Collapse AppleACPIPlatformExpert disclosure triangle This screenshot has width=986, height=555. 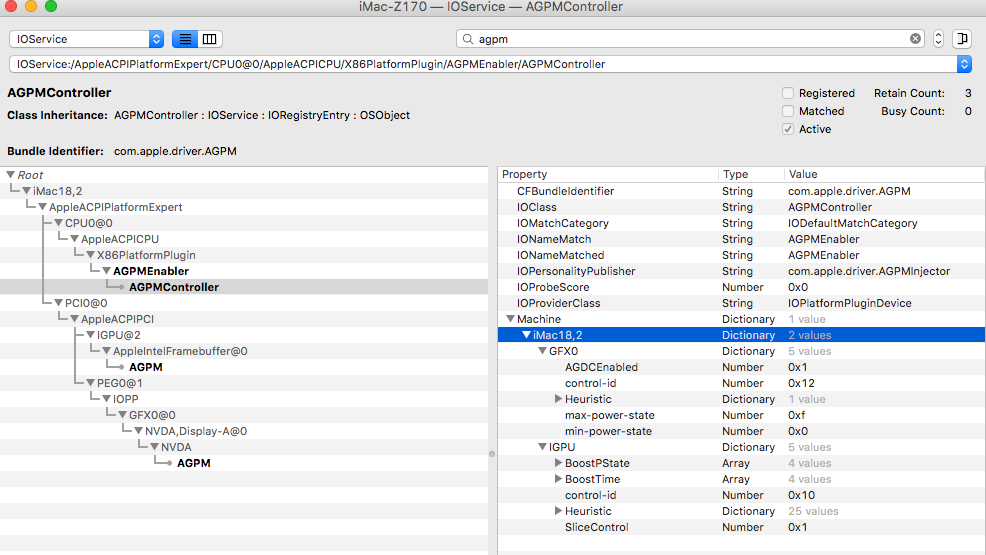point(42,207)
